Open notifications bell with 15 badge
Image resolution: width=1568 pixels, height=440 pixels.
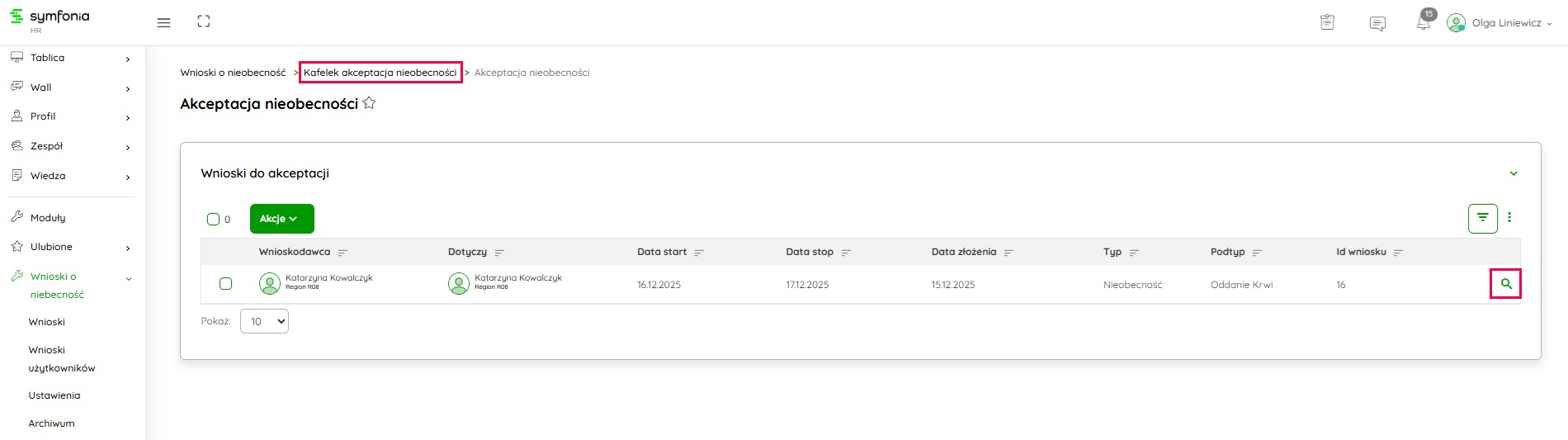point(1424,22)
